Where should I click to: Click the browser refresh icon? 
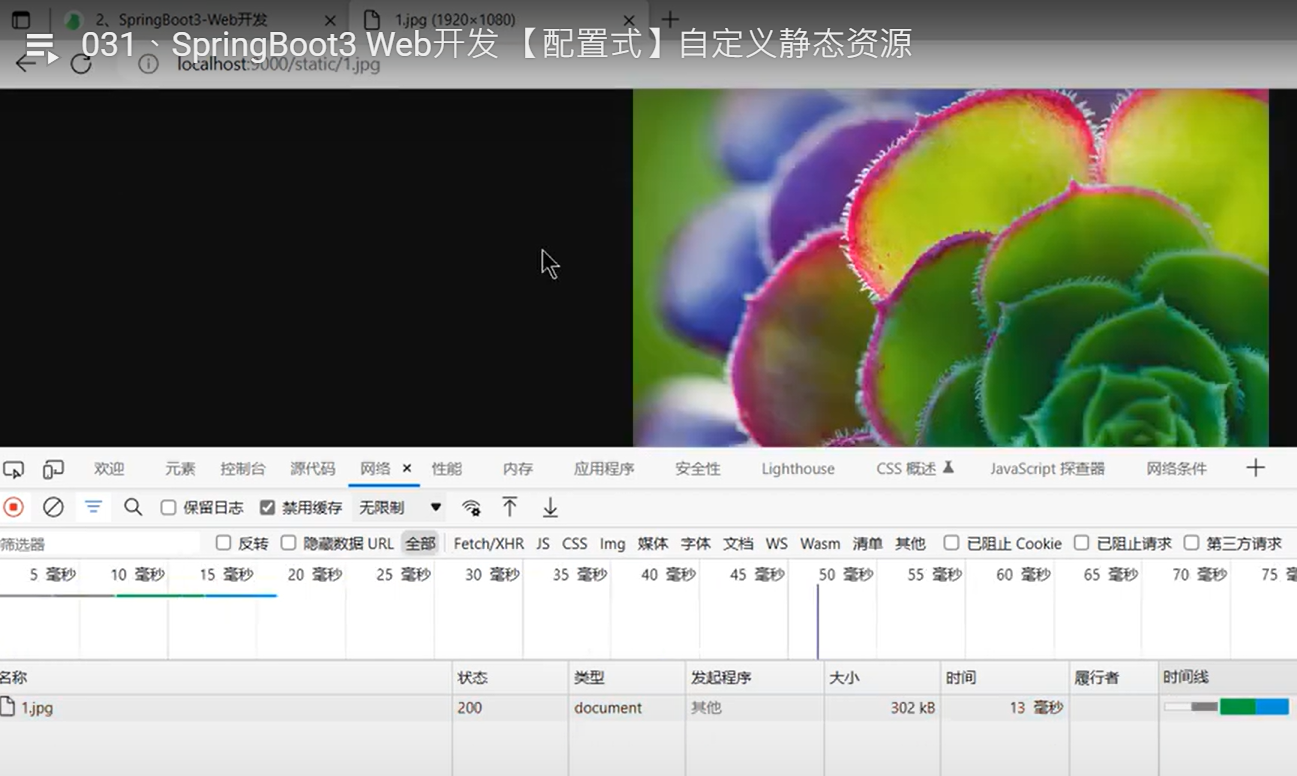81,64
